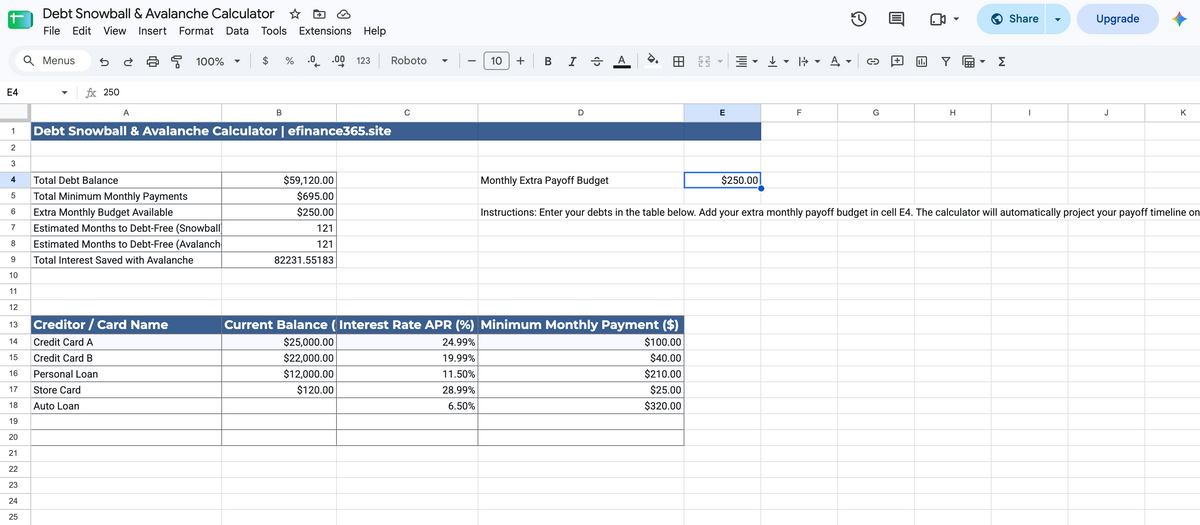Create a filter with funnel icon

(x=945, y=61)
